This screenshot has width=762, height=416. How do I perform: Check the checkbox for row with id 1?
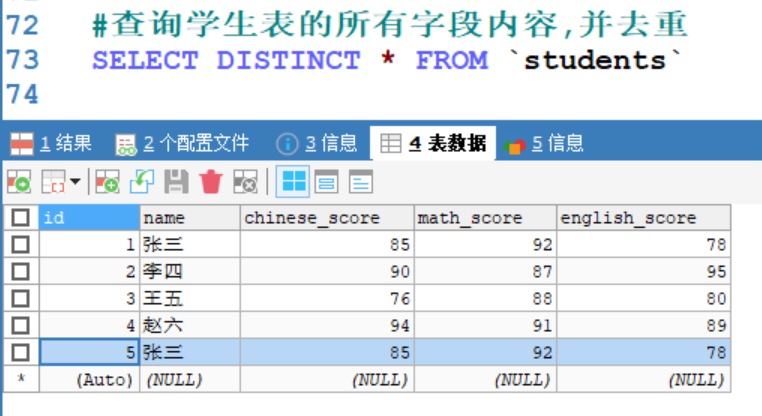20,244
